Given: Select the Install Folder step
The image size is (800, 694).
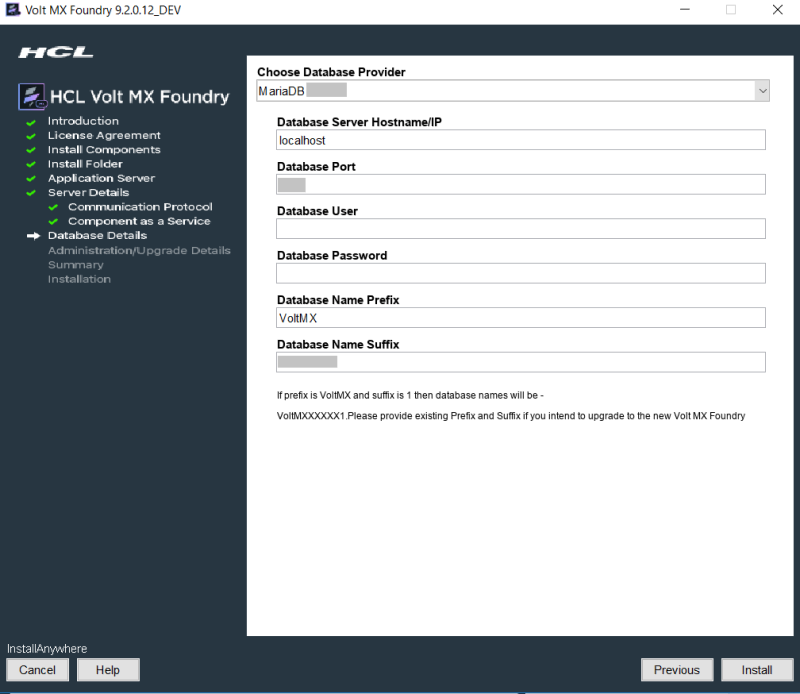Looking at the screenshot, I should click(x=85, y=164).
